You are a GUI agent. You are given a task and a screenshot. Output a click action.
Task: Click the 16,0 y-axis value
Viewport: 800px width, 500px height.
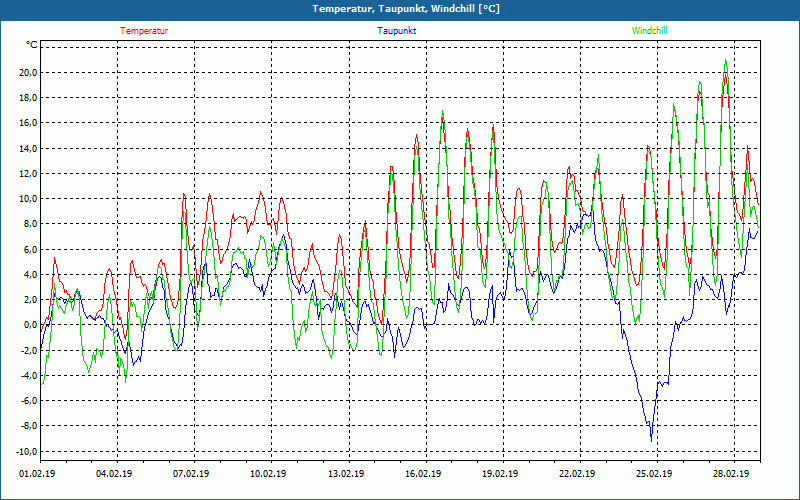click(x=28, y=122)
